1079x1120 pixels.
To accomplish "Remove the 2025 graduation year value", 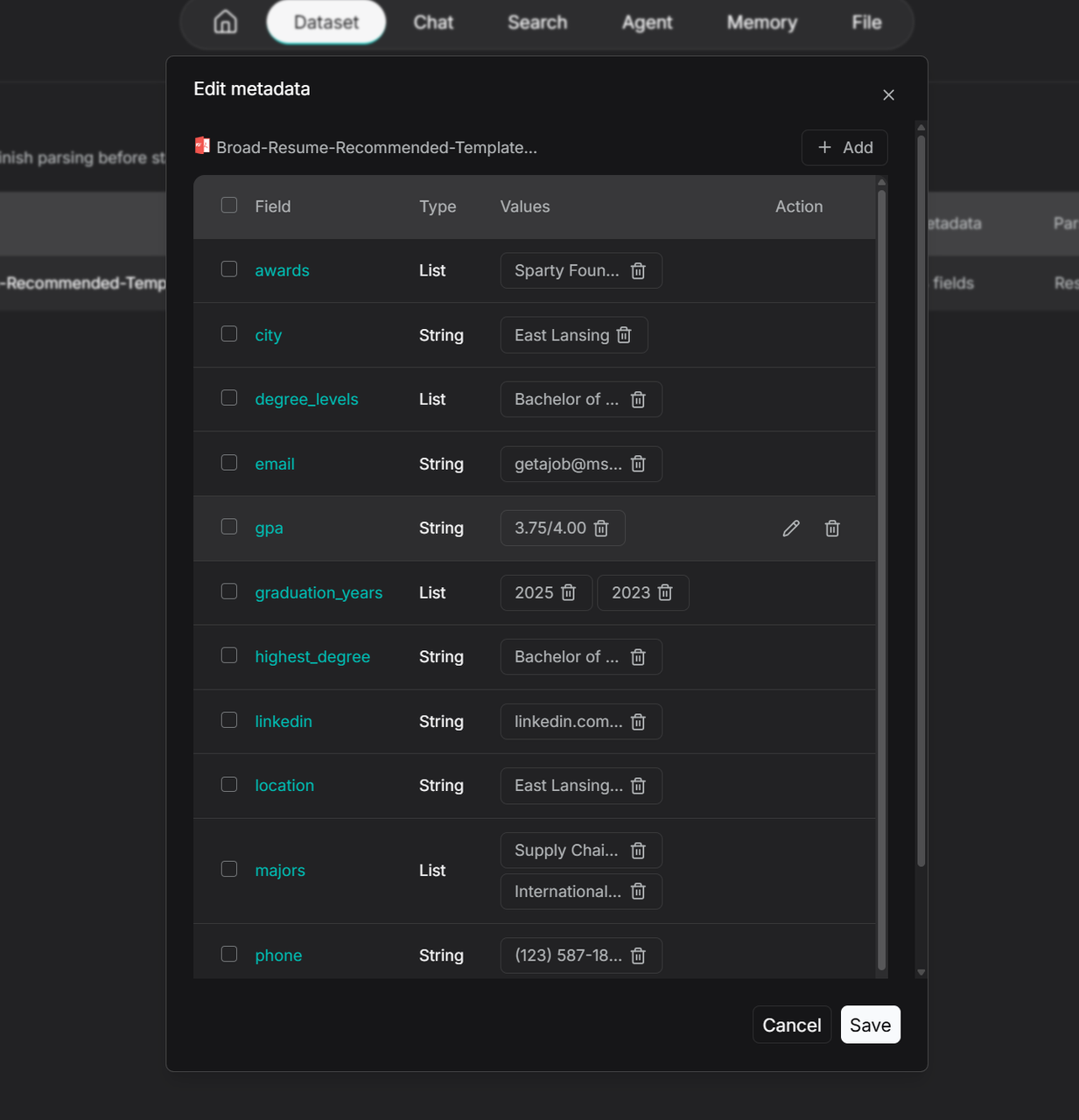I will (568, 593).
